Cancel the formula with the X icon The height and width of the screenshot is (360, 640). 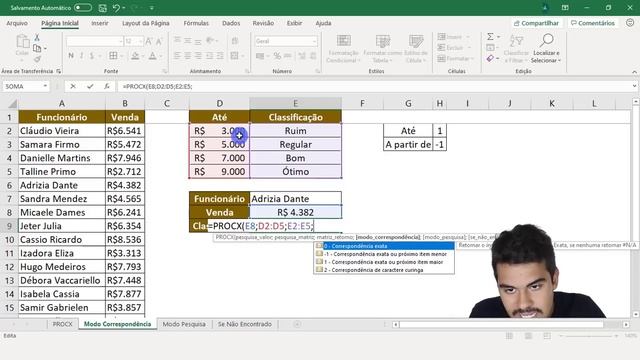73,87
